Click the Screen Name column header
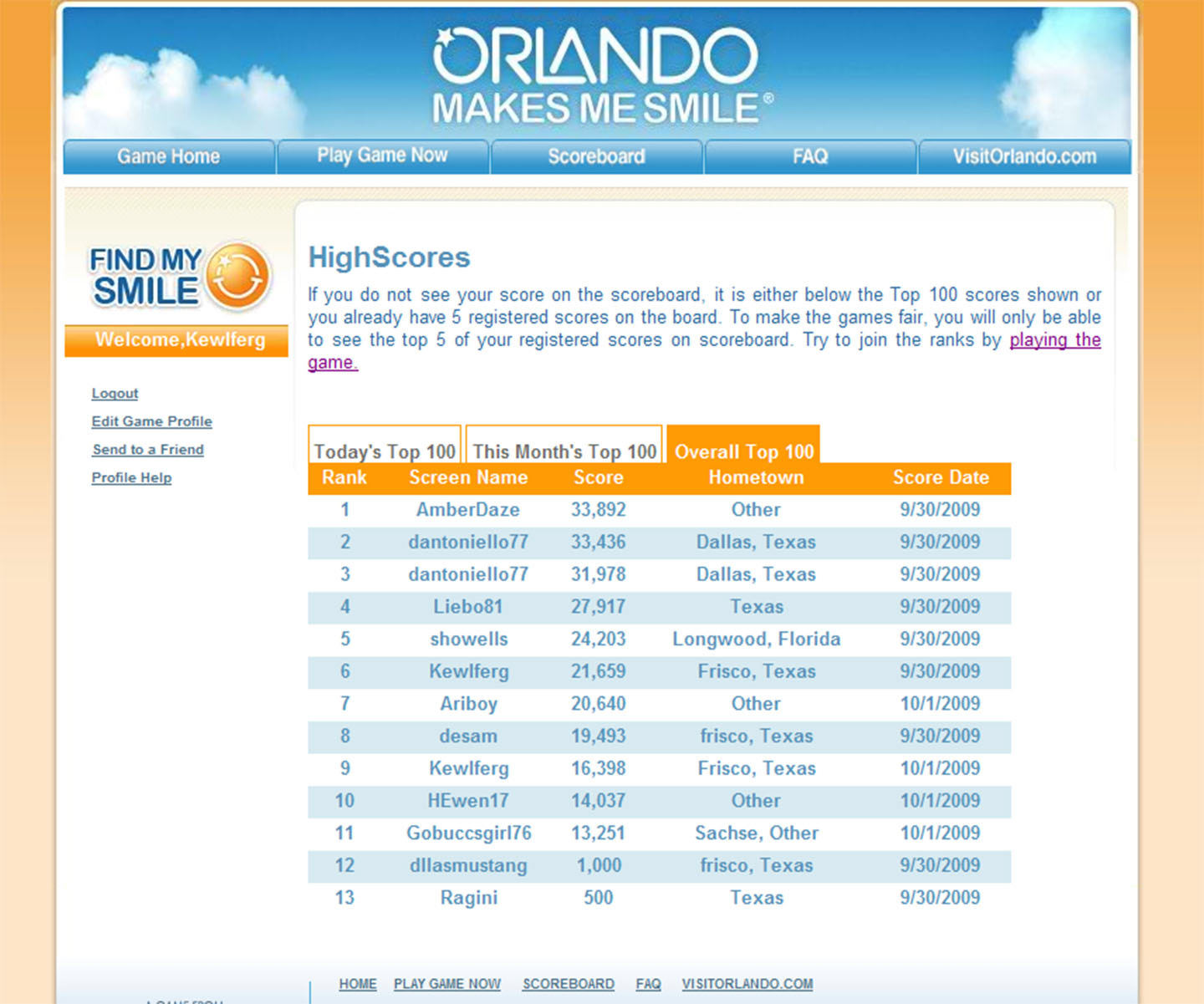Image resolution: width=1204 pixels, height=1004 pixels. (x=468, y=477)
